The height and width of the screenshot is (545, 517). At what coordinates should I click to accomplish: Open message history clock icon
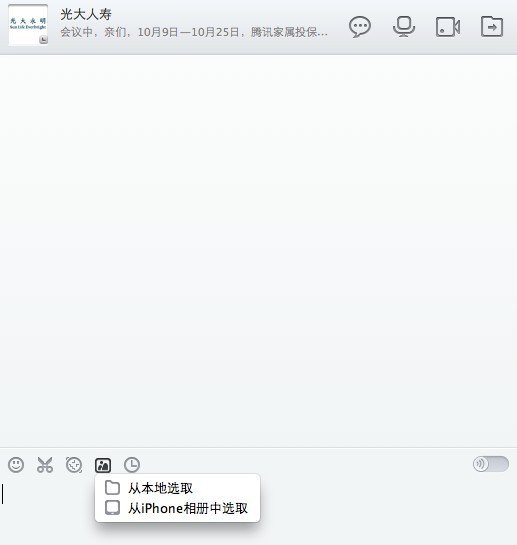(132, 465)
